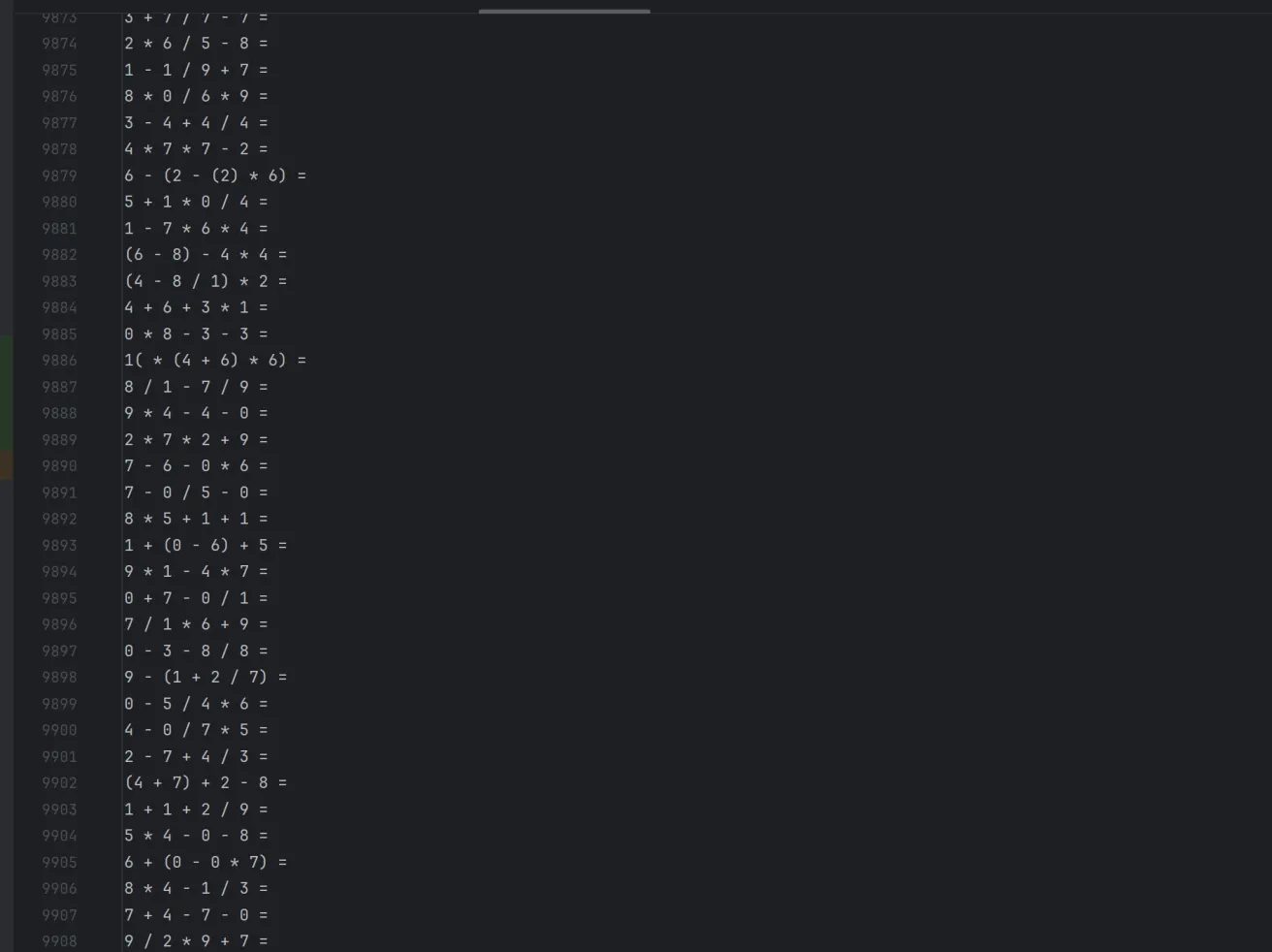
Task: Select line number 9886 in the gutter
Action: (59, 361)
